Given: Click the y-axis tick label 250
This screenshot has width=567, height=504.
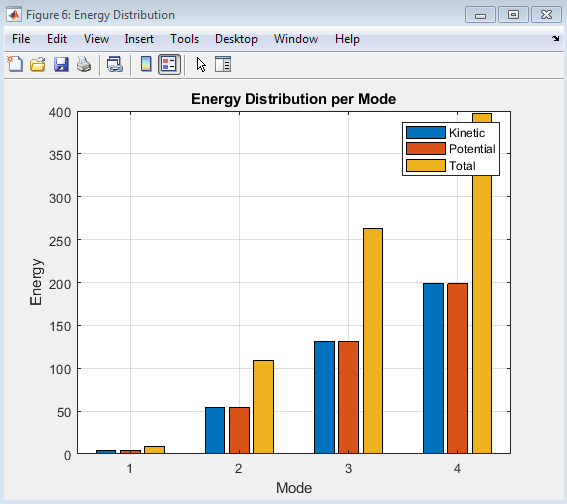Looking at the screenshot, I should [60, 241].
